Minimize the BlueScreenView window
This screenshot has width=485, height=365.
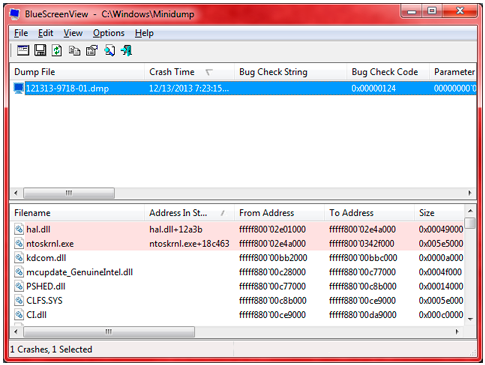[412, 11]
